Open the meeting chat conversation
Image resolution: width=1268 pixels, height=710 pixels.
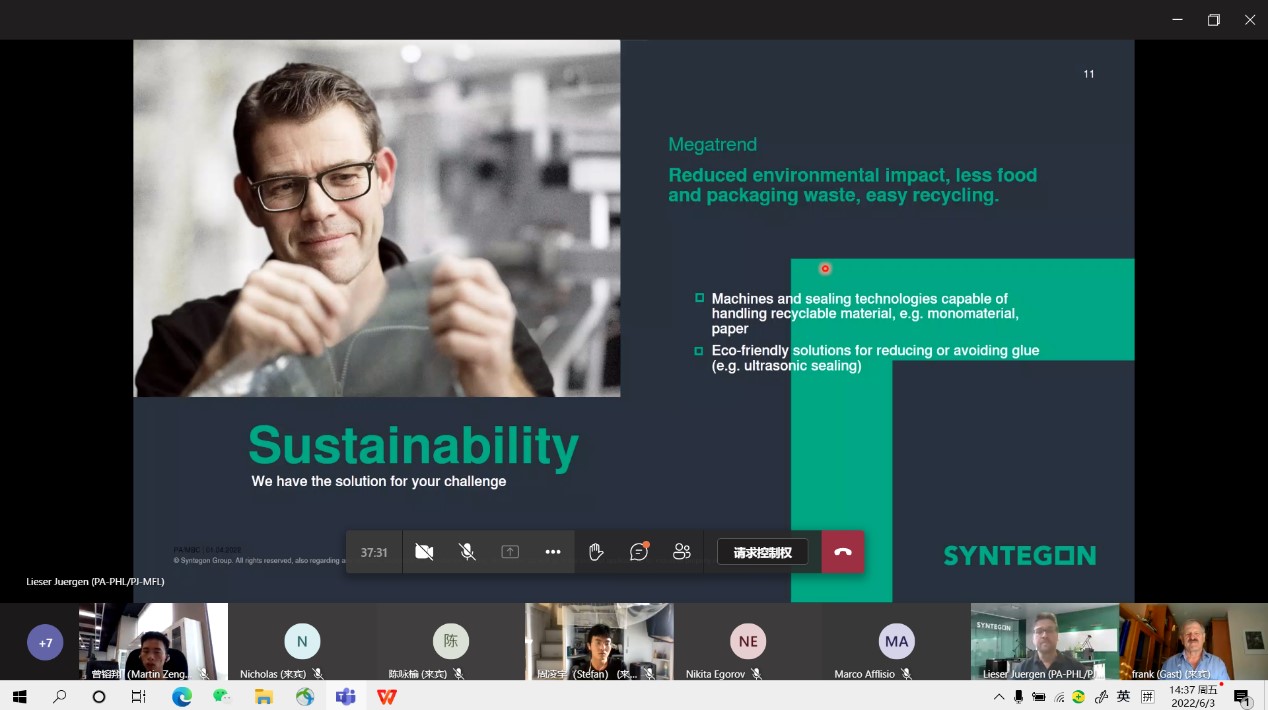pos(639,552)
